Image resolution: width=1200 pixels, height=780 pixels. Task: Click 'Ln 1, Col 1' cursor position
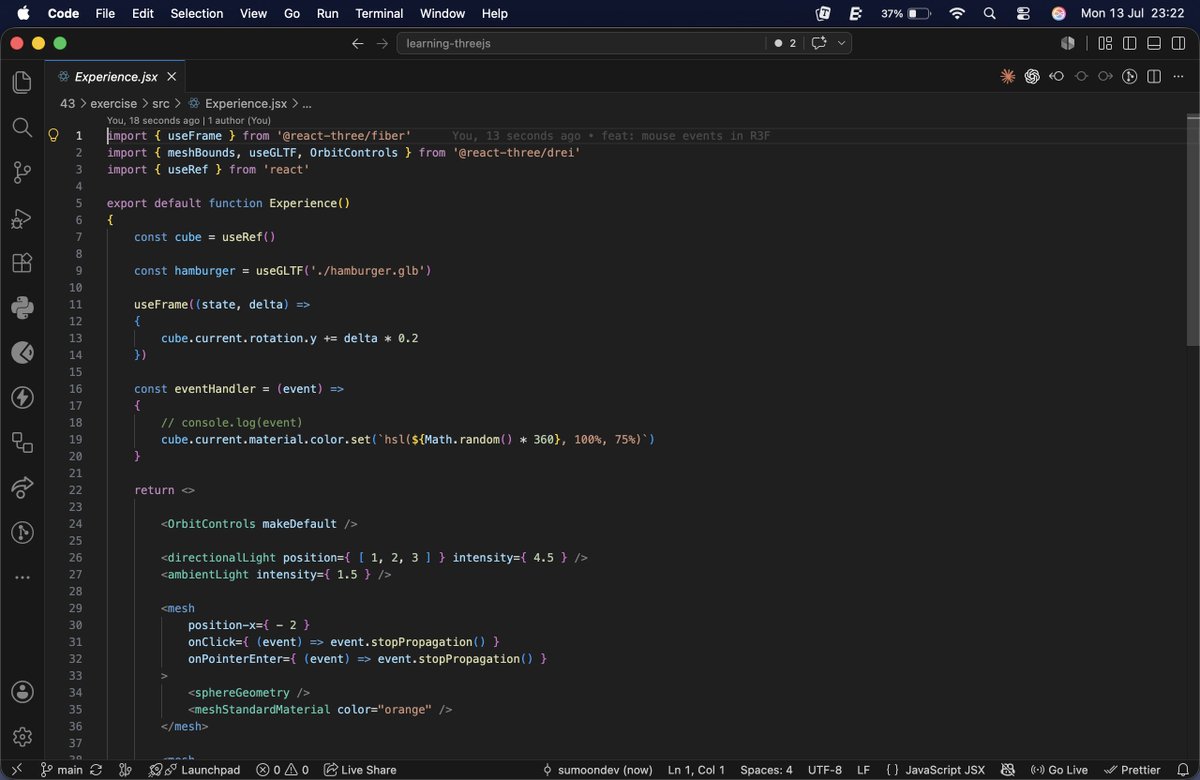[x=698, y=770]
